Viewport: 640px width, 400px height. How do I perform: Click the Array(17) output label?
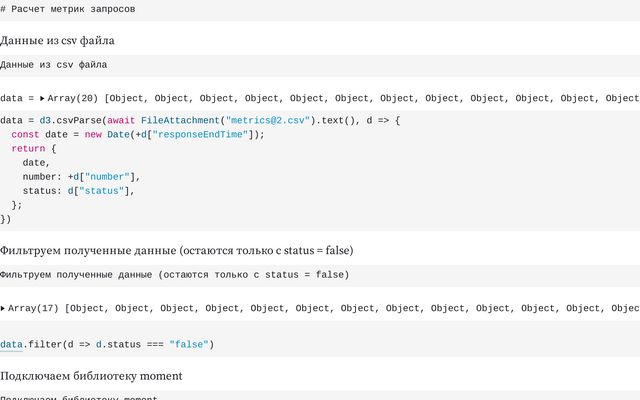tap(34, 309)
